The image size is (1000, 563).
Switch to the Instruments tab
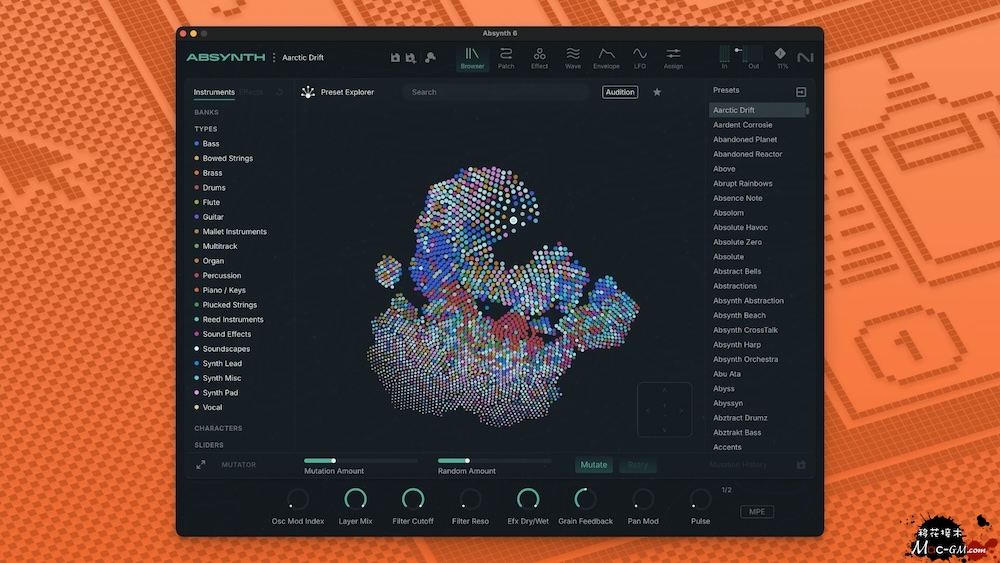214,92
